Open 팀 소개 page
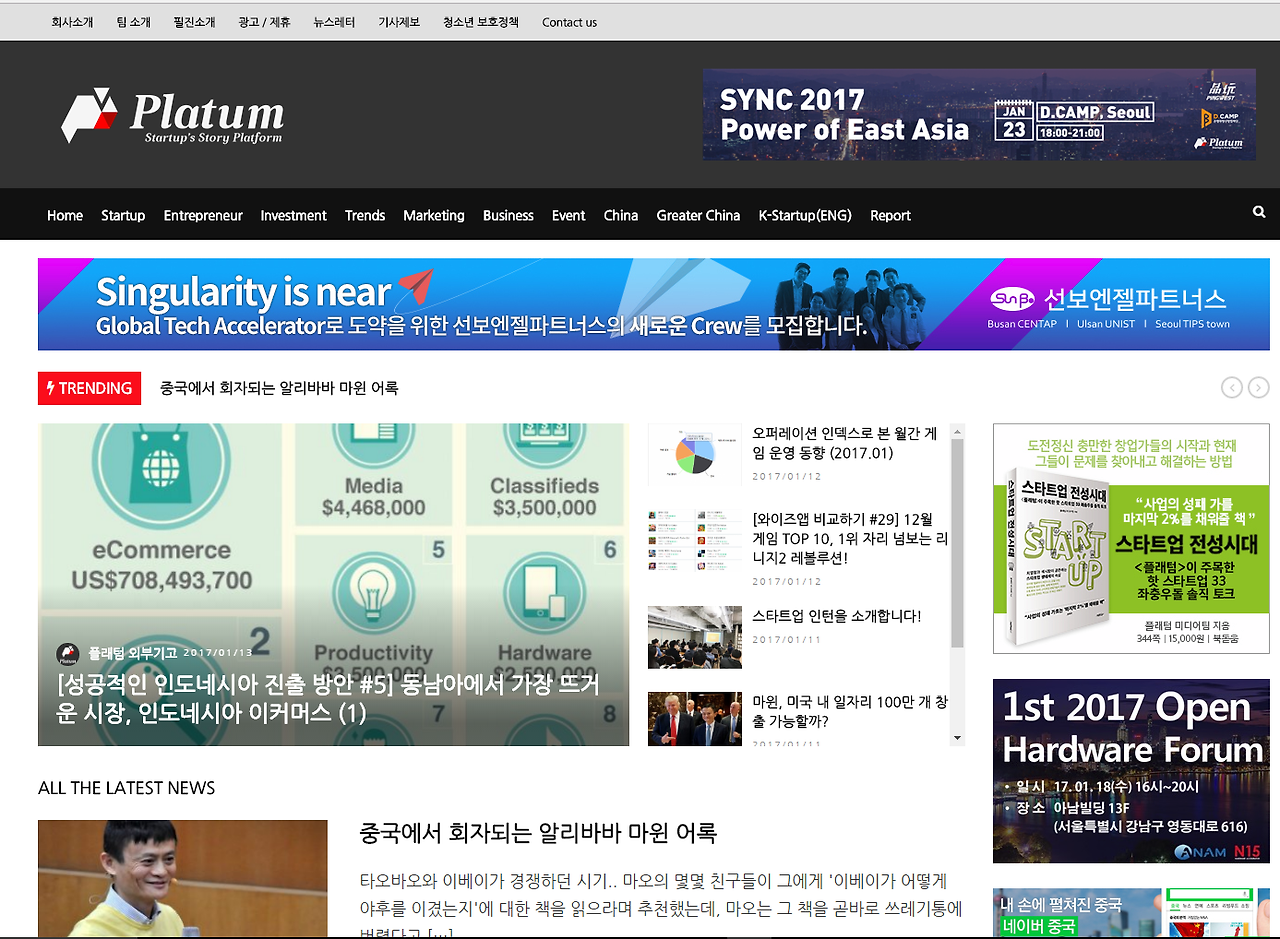The image size is (1280, 939). tap(133, 22)
